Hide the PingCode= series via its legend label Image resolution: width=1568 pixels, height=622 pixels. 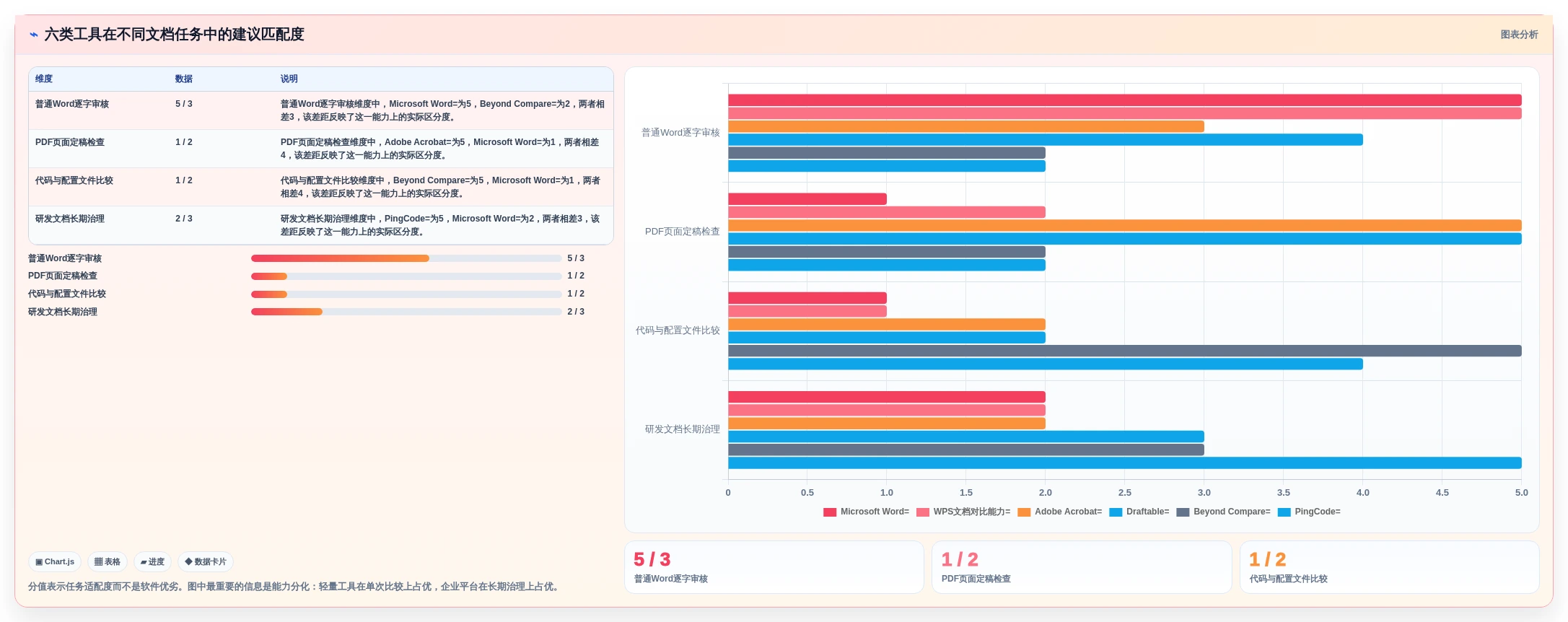[1318, 512]
